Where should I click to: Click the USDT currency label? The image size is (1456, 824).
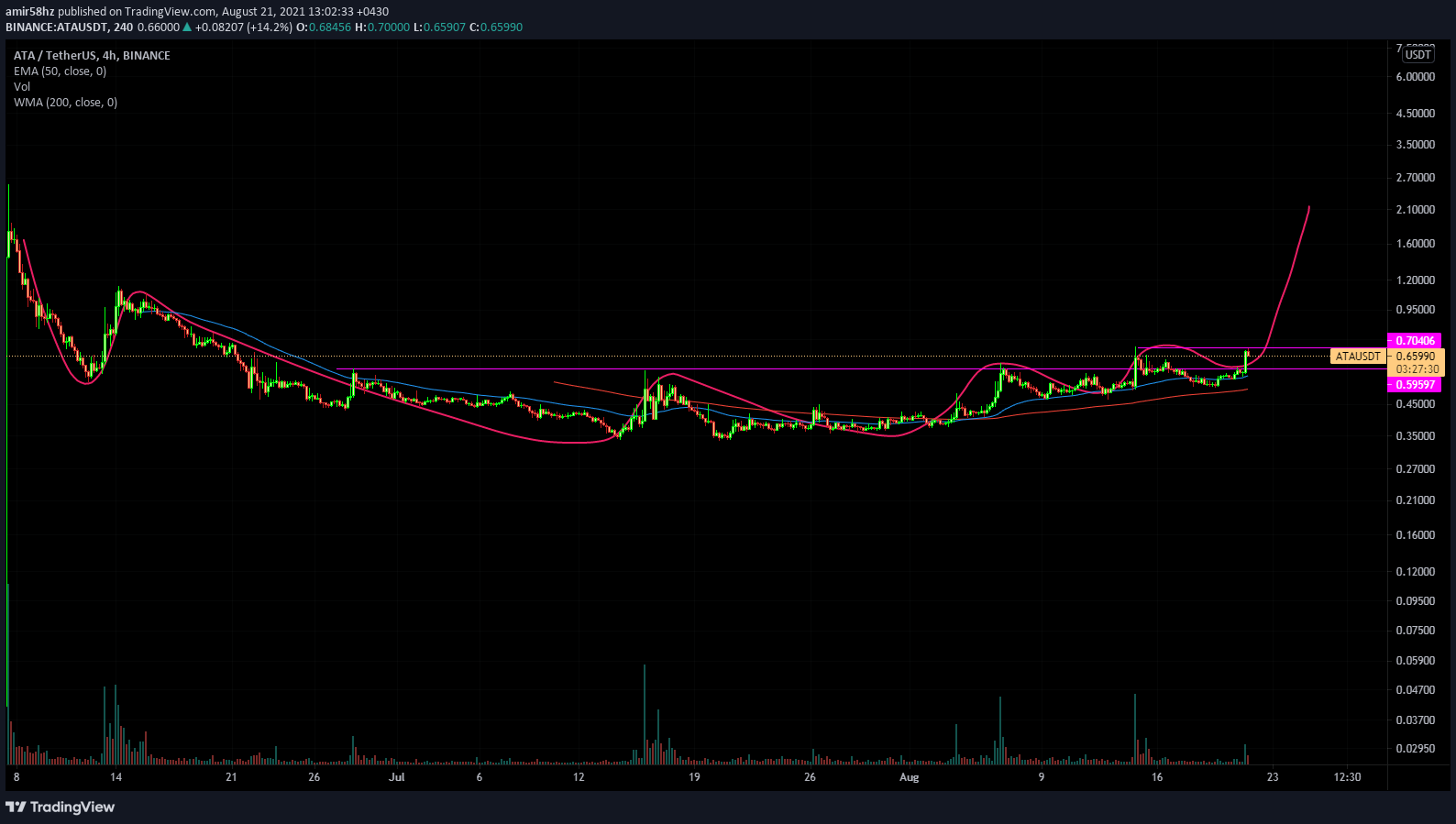point(1418,55)
